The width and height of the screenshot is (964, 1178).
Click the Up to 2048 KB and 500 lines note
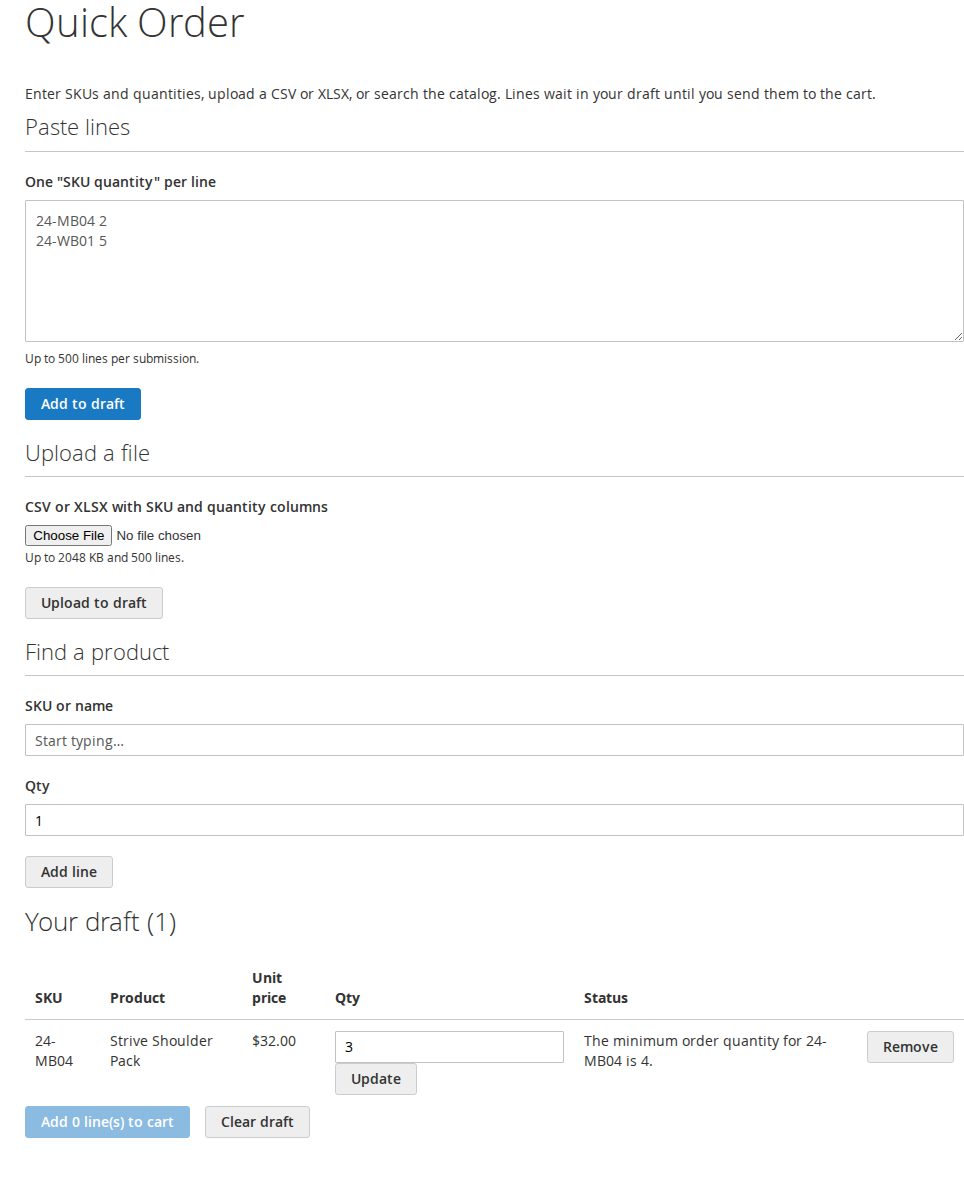pyautogui.click(x=104, y=557)
